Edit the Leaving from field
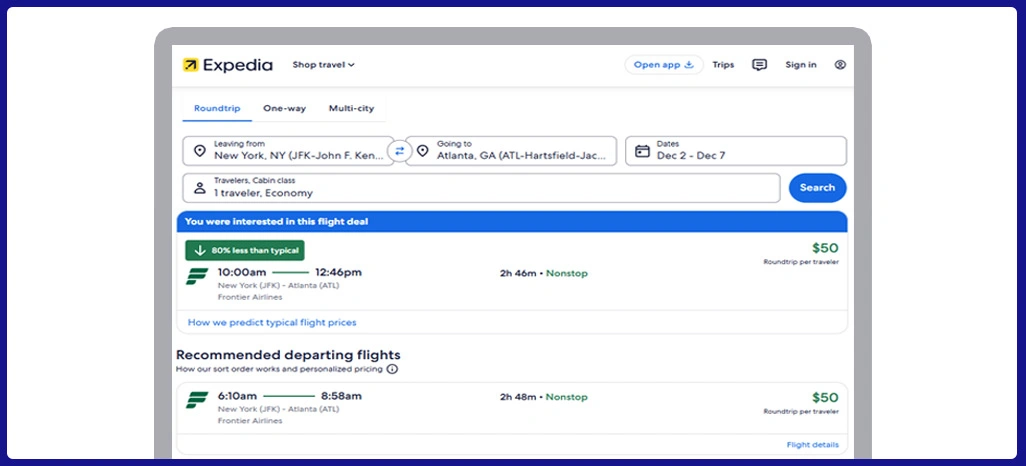 [289, 151]
